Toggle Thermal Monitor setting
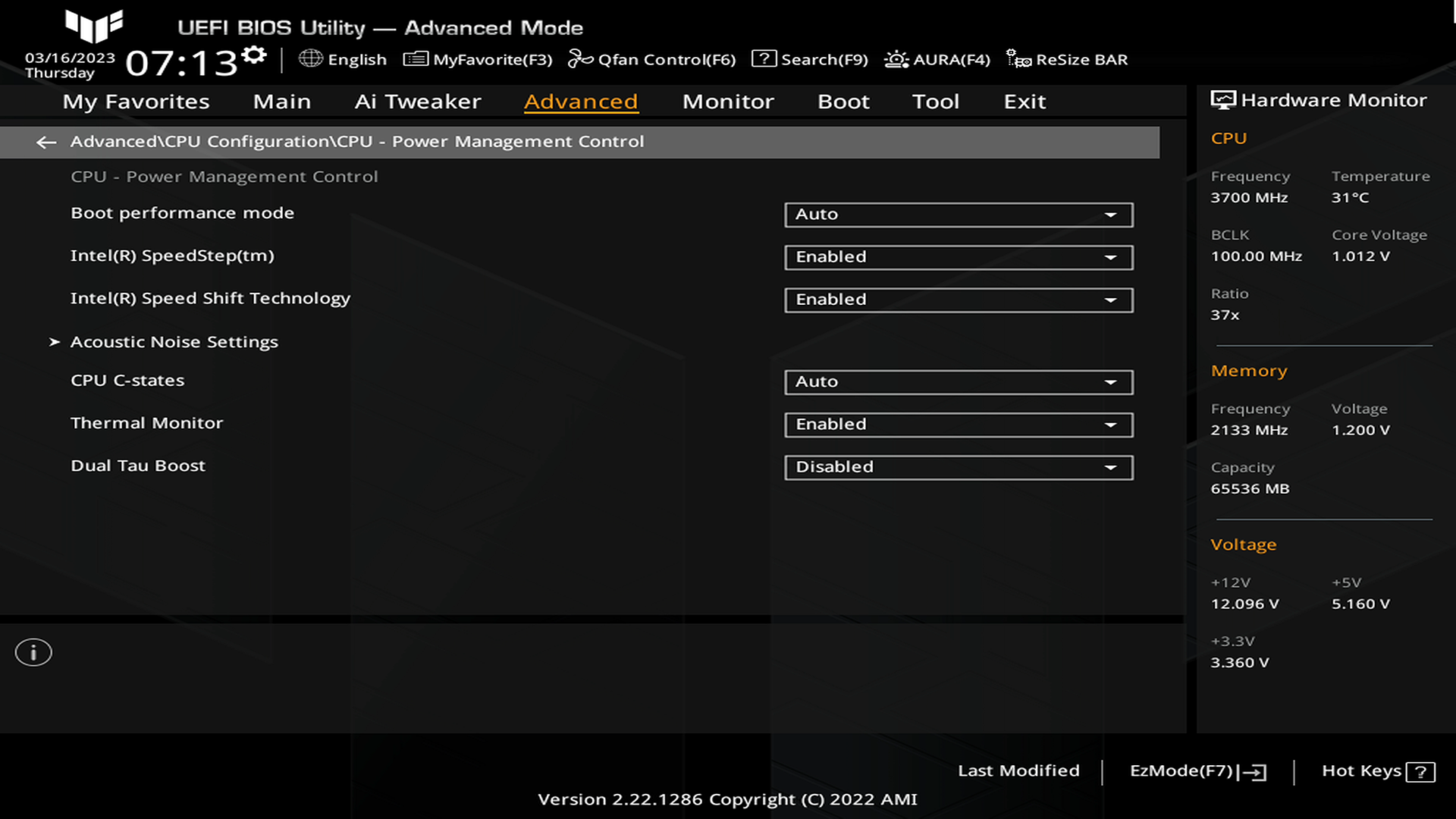1456x819 pixels. tap(958, 423)
